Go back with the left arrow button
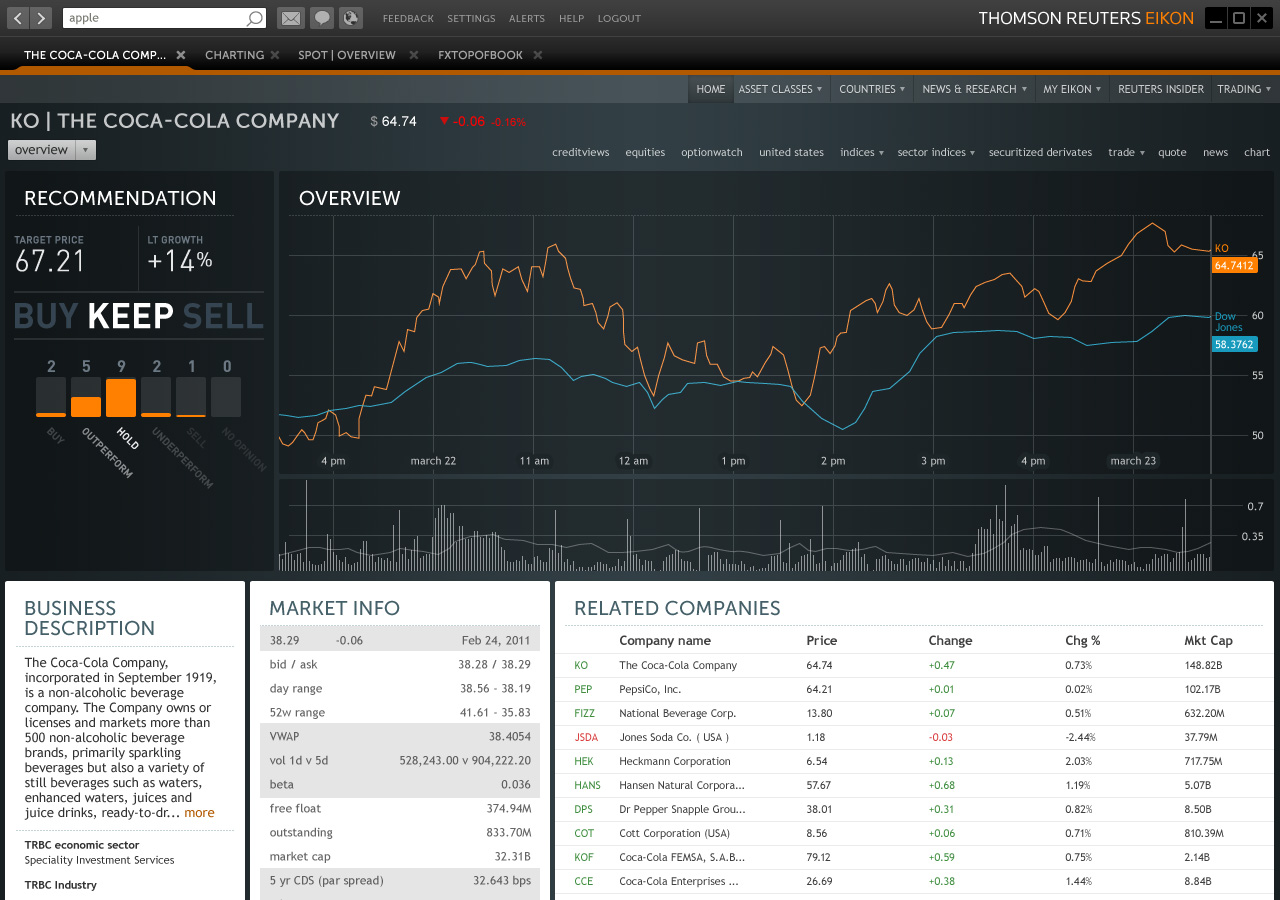 coord(18,18)
